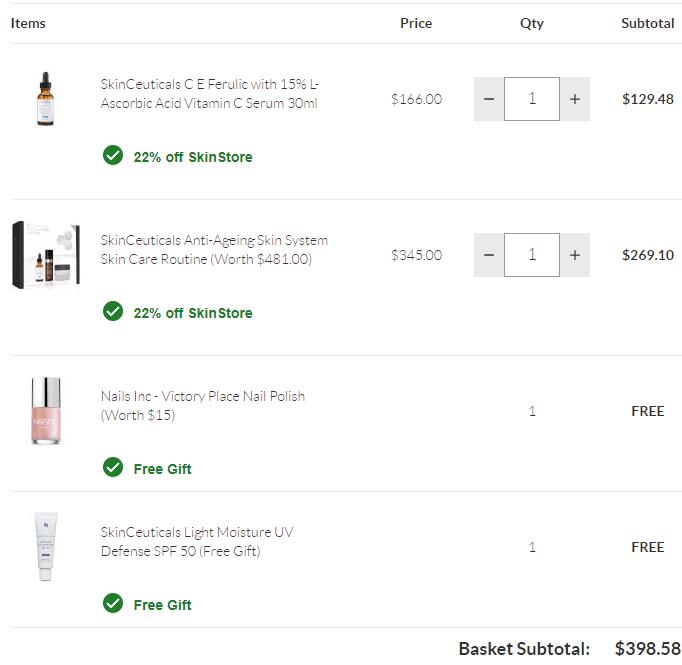Click 22% off SkinStore offer under serum
This screenshot has width=682, height=665.
point(192,157)
